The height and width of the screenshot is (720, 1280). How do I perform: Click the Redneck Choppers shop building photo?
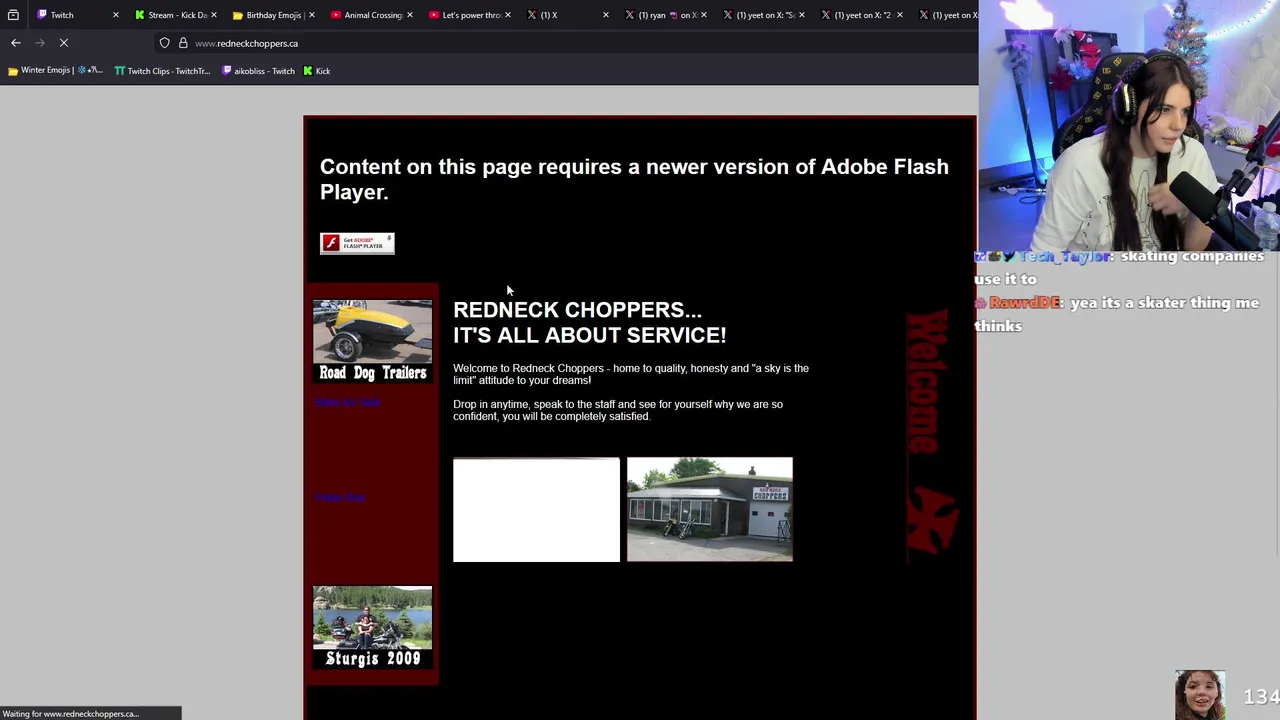pos(710,510)
